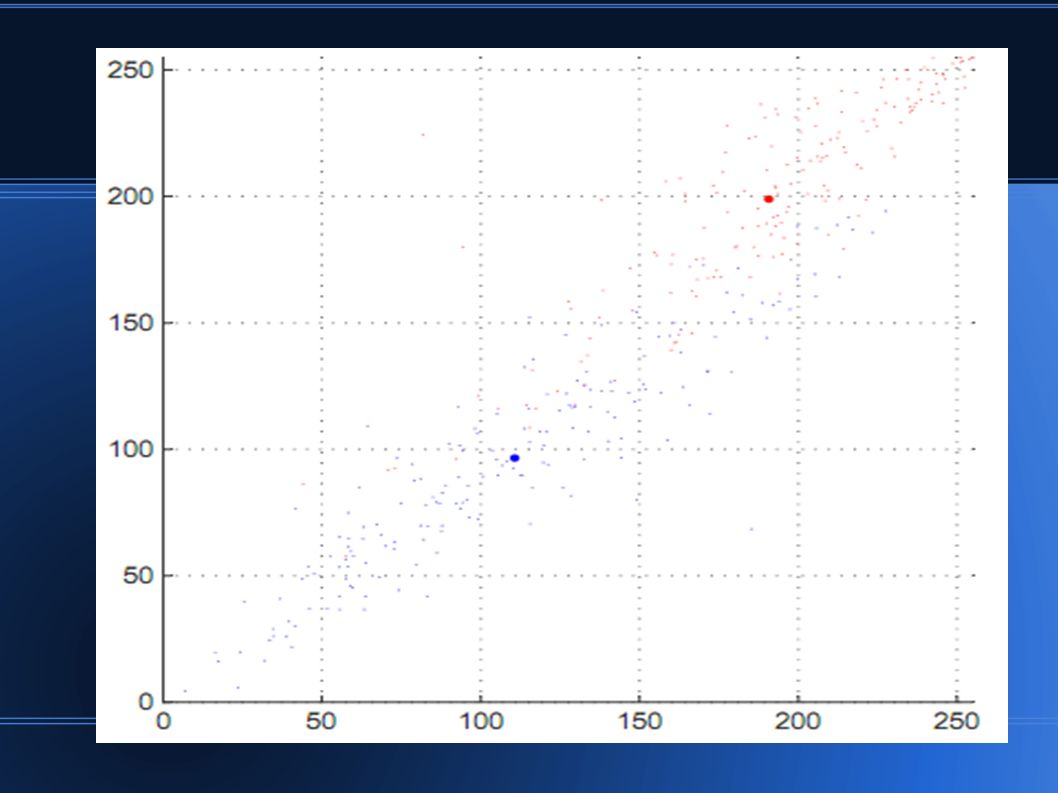The width and height of the screenshot is (1058, 793).
Task: Select the vertical axis label 150
Action: click(132, 323)
